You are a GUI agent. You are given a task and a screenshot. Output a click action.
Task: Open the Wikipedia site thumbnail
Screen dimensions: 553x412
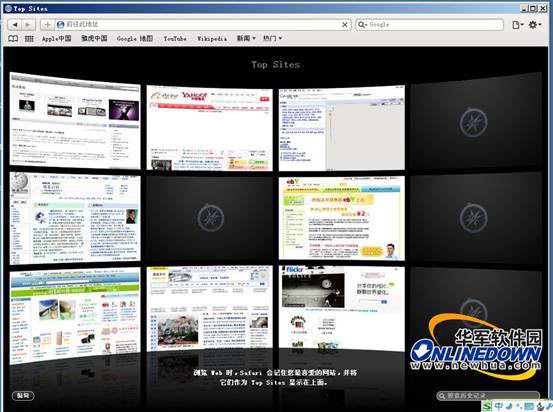(75, 218)
